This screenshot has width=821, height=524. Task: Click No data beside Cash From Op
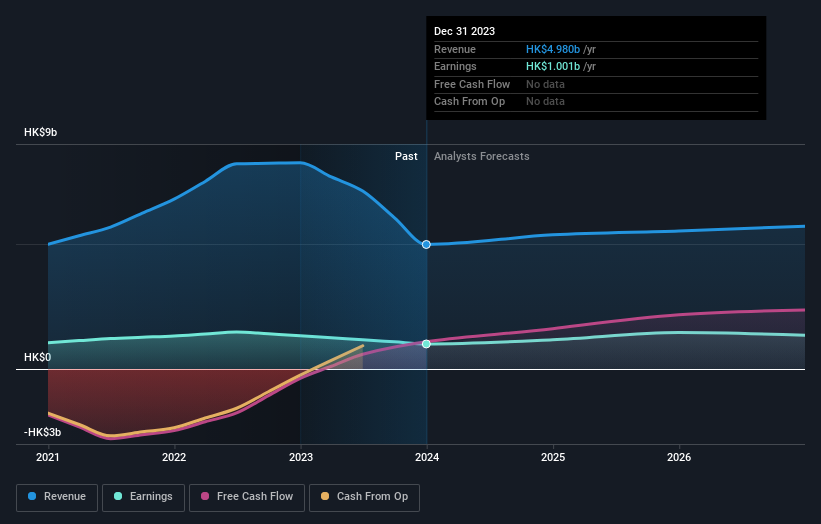[x=545, y=102]
